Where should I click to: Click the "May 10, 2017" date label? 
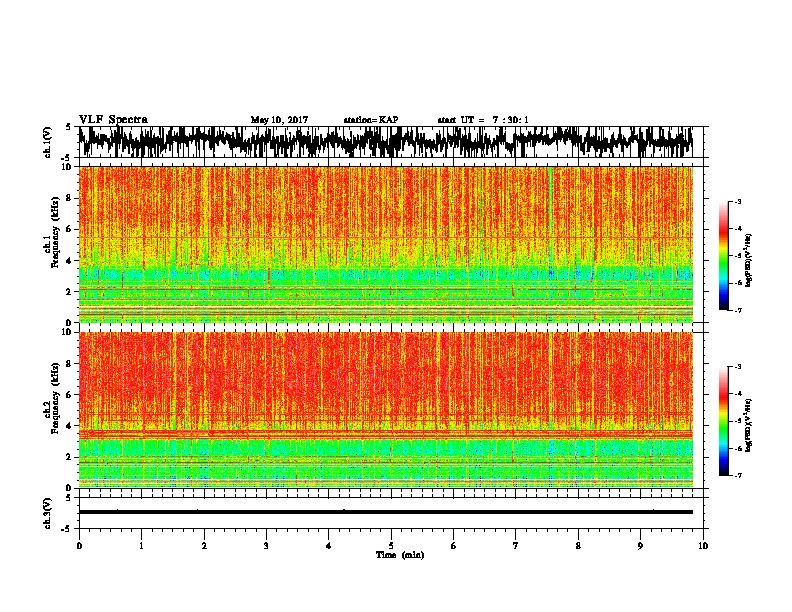pyautogui.click(x=279, y=120)
